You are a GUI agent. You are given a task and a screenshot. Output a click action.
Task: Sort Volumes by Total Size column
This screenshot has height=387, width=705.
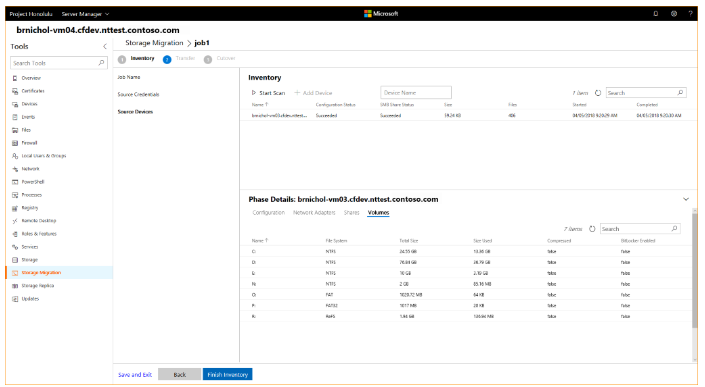[x=409, y=241]
